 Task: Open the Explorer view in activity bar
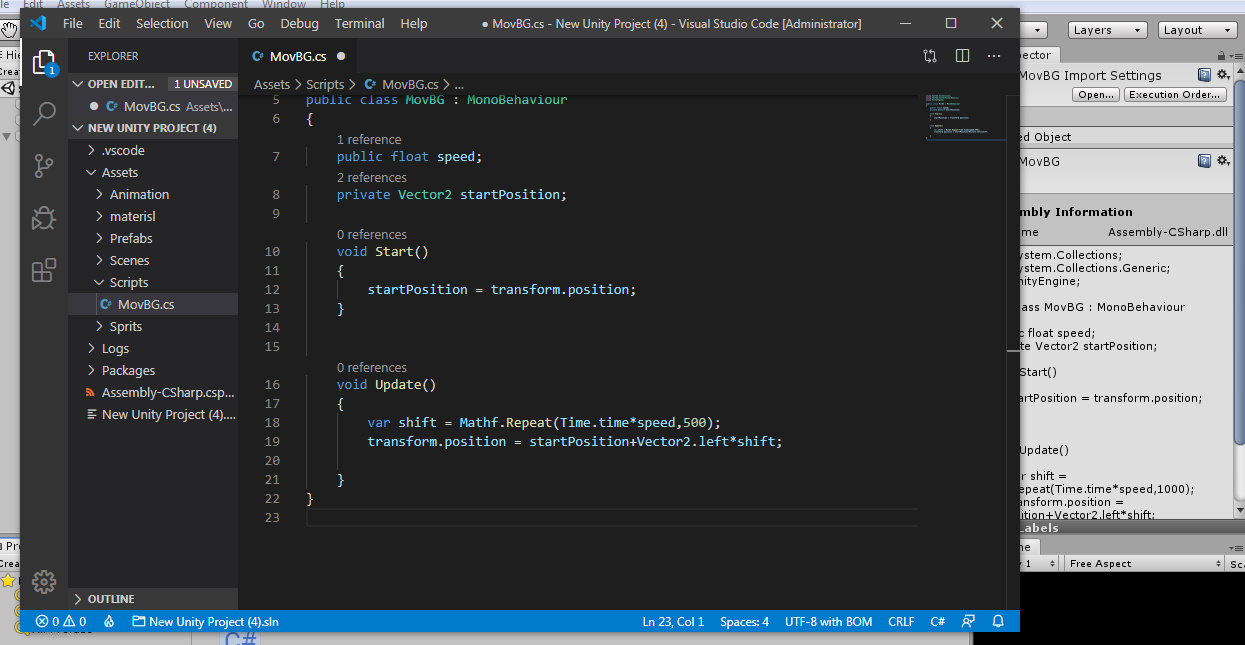point(44,63)
